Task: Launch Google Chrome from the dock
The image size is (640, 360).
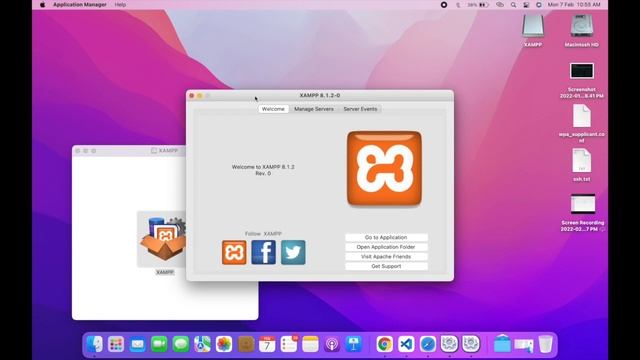Action: [384, 344]
